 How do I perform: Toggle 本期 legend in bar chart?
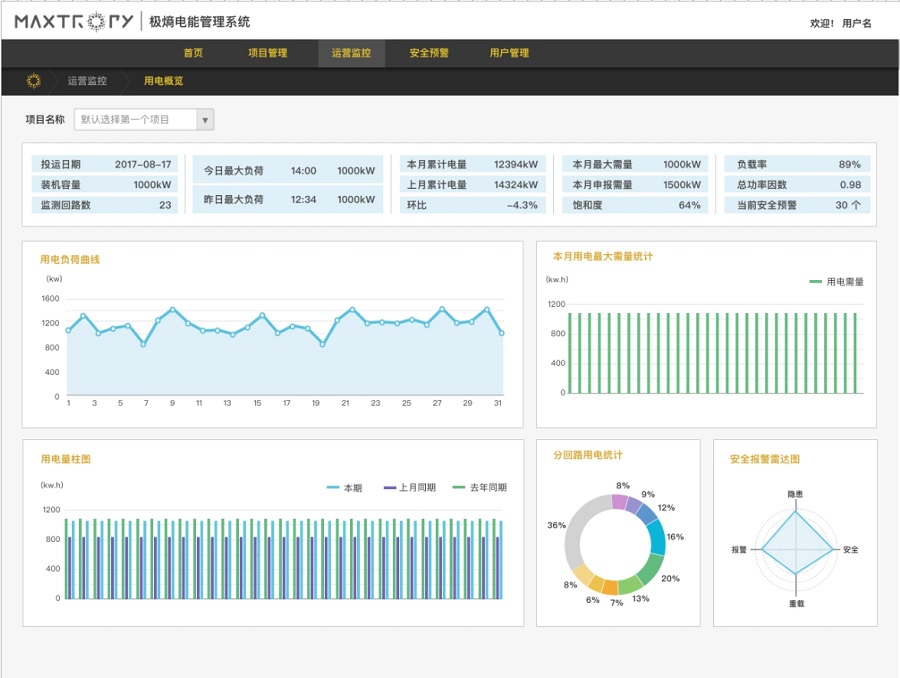click(x=344, y=488)
